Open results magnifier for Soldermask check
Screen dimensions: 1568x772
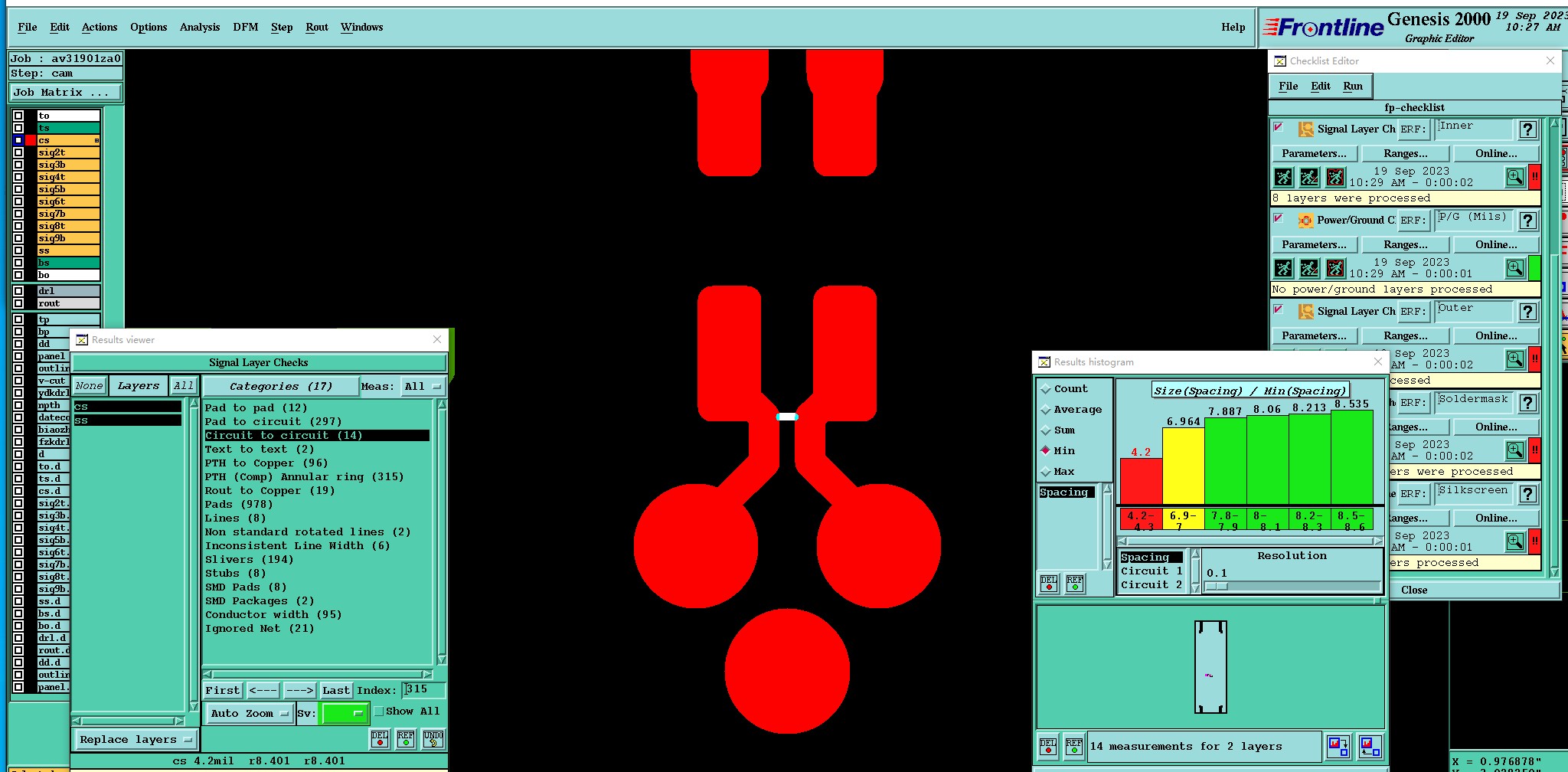coord(1515,450)
